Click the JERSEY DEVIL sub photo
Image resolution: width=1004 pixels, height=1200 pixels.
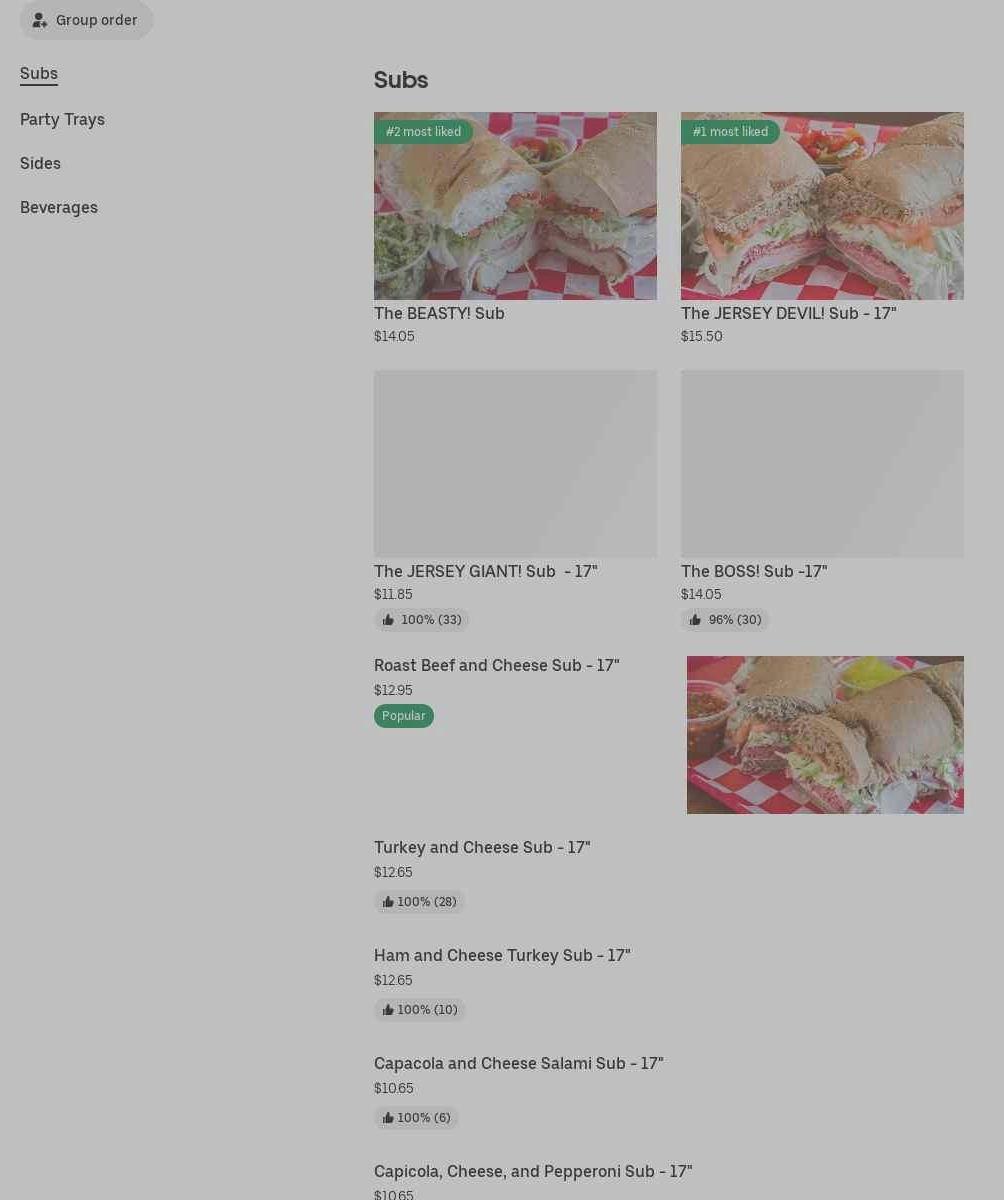click(822, 206)
